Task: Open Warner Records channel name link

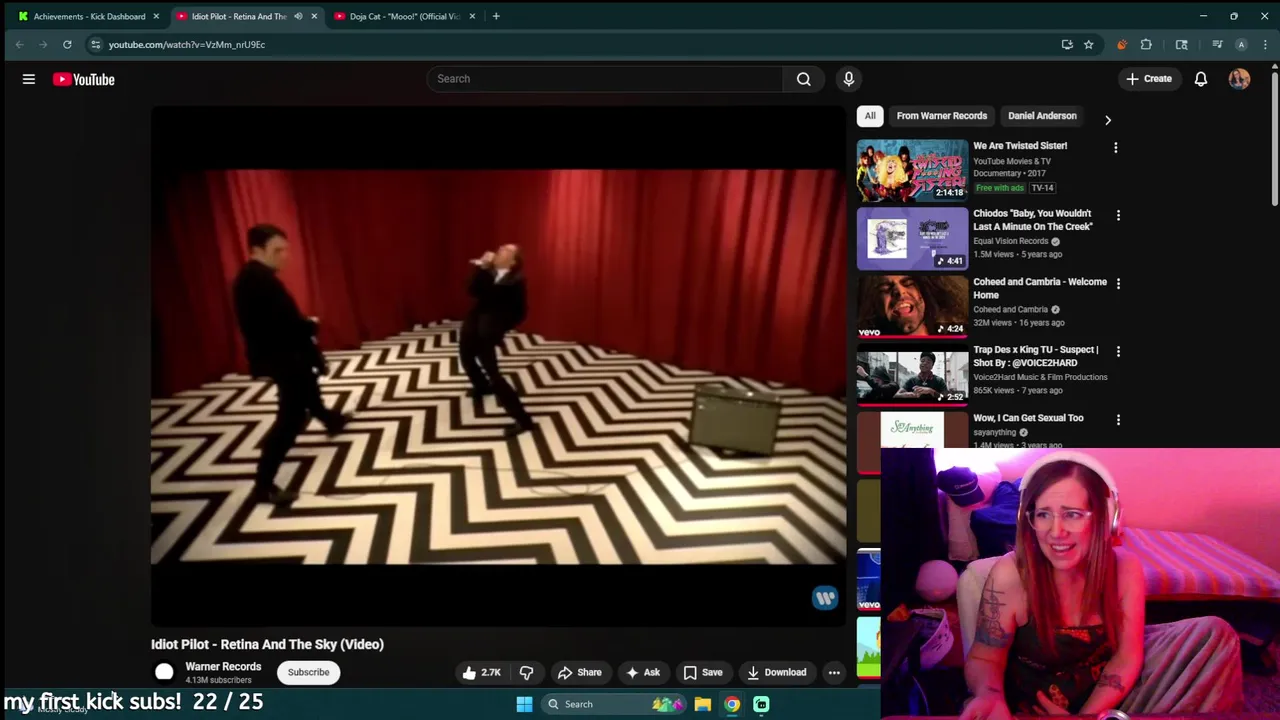Action: [223, 667]
